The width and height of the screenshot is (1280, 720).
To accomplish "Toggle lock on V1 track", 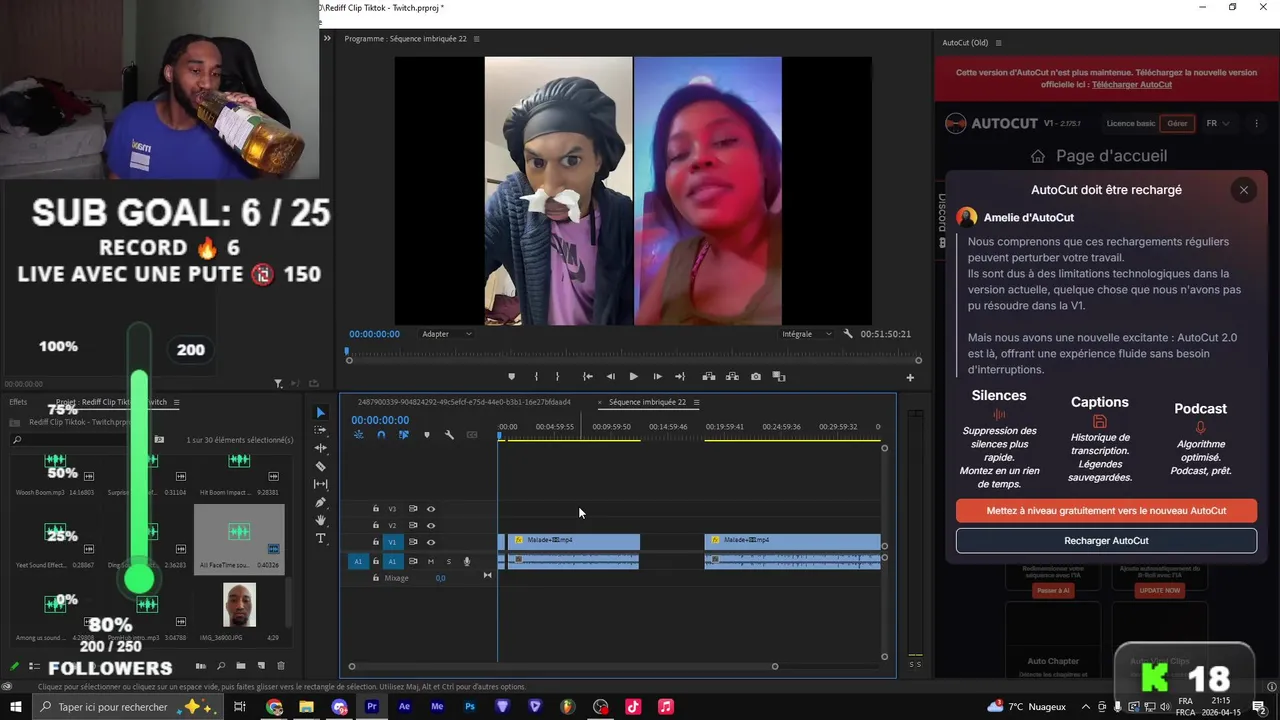I will (x=376, y=542).
